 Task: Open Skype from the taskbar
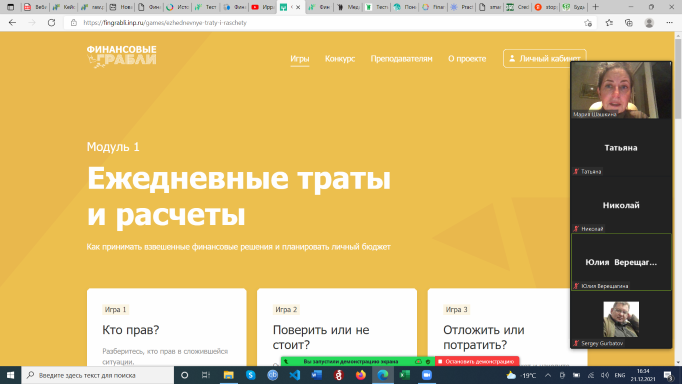251,375
